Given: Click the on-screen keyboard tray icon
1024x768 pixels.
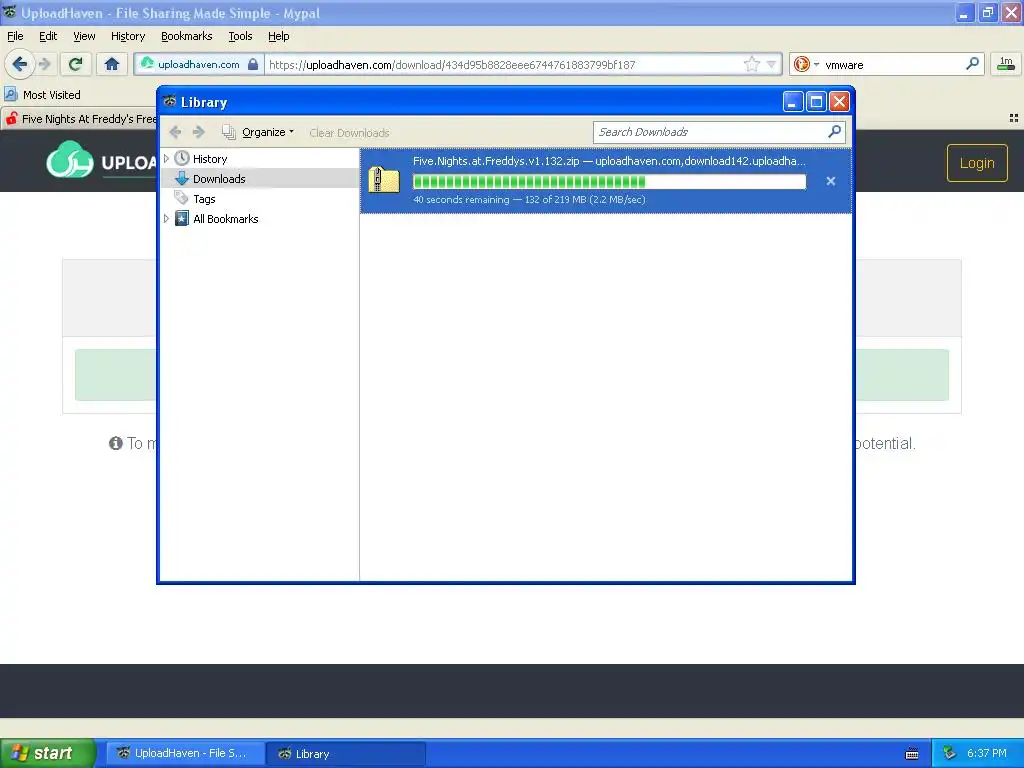Looking at the screenshot, I should point(912,754).
